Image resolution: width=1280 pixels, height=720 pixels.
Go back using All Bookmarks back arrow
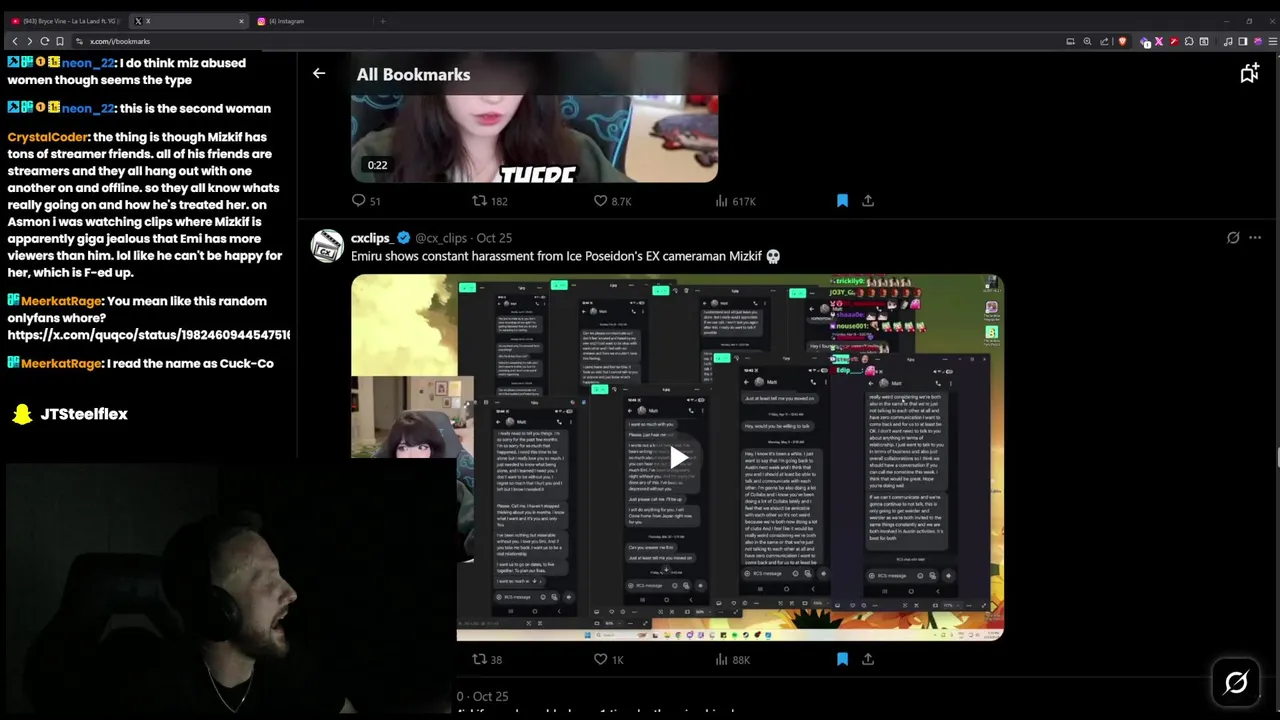point(319,73)
